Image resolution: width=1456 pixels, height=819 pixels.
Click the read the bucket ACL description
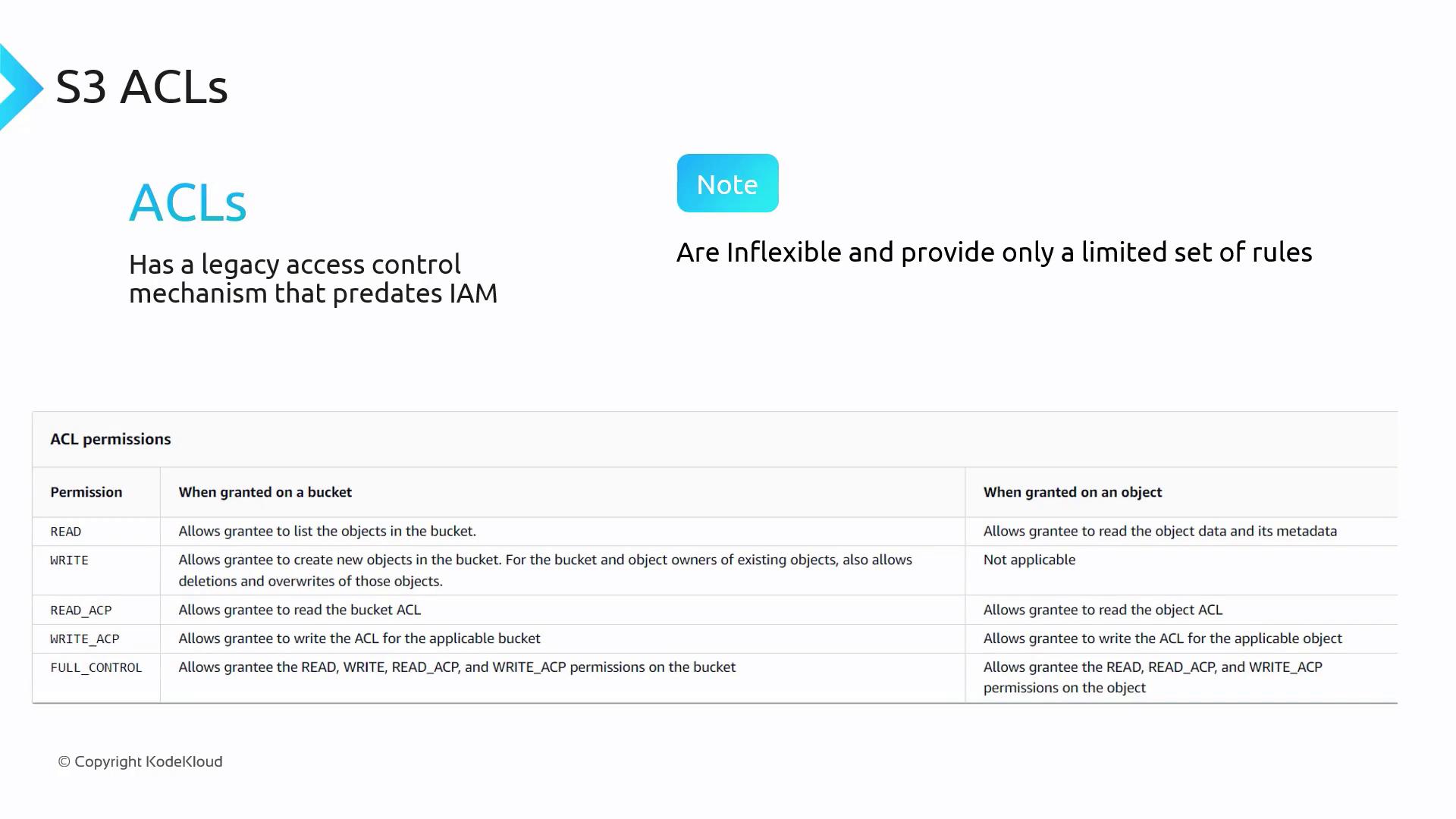[300, 610]
